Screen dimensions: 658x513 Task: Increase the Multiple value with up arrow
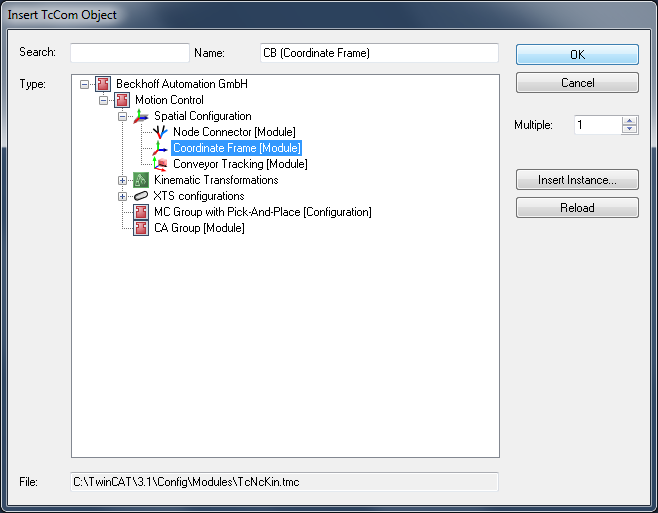coord(629,121)
